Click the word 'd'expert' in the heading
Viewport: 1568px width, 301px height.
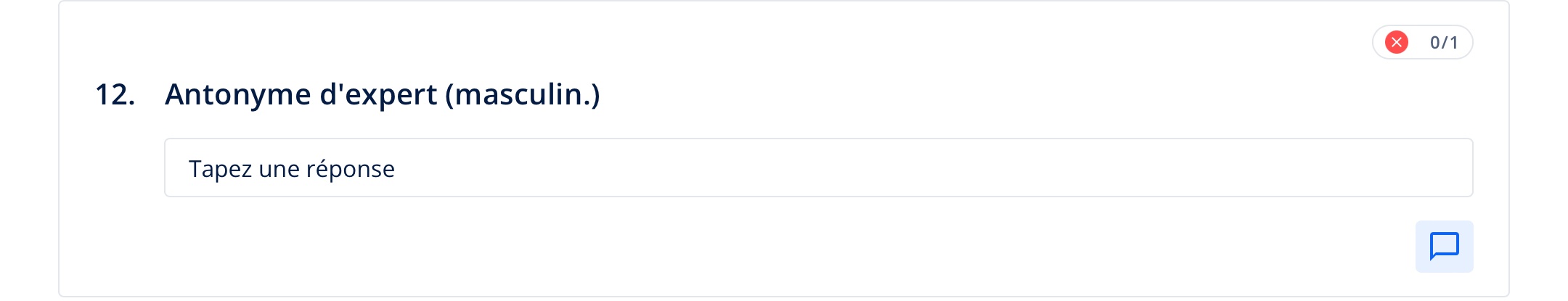[x=378, y=94]
